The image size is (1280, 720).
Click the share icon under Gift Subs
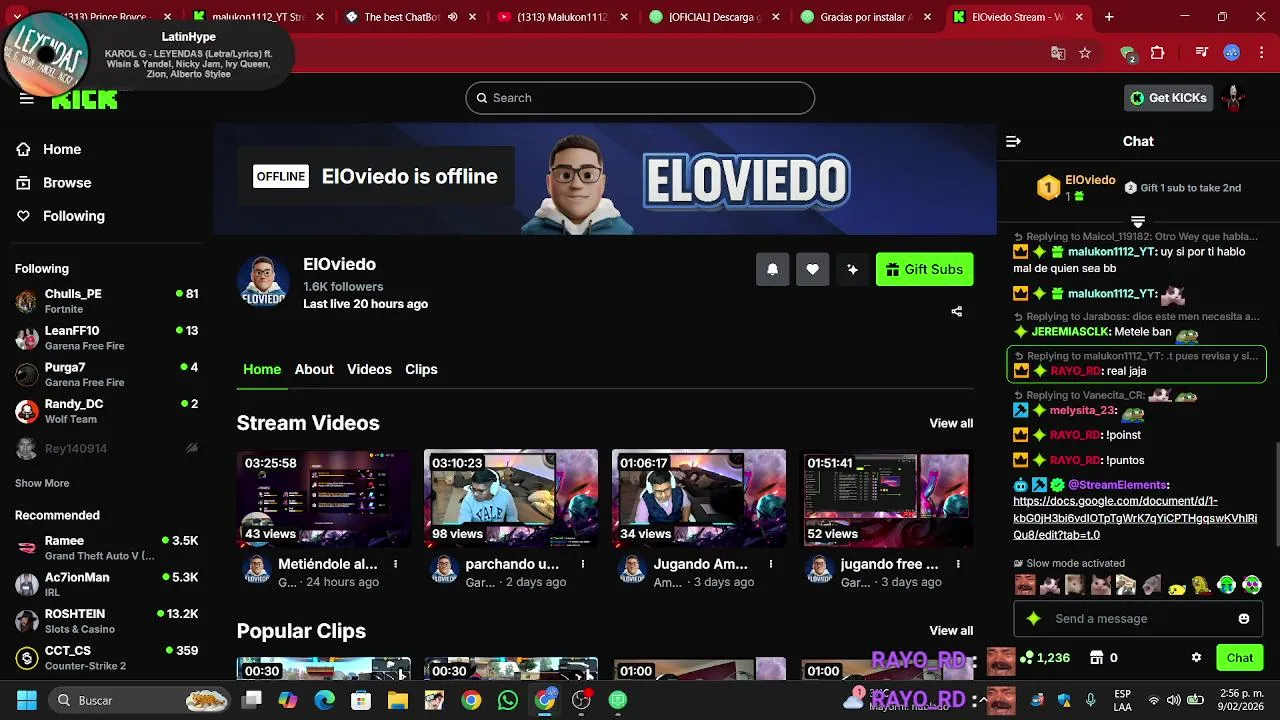[x=957, y=312]
